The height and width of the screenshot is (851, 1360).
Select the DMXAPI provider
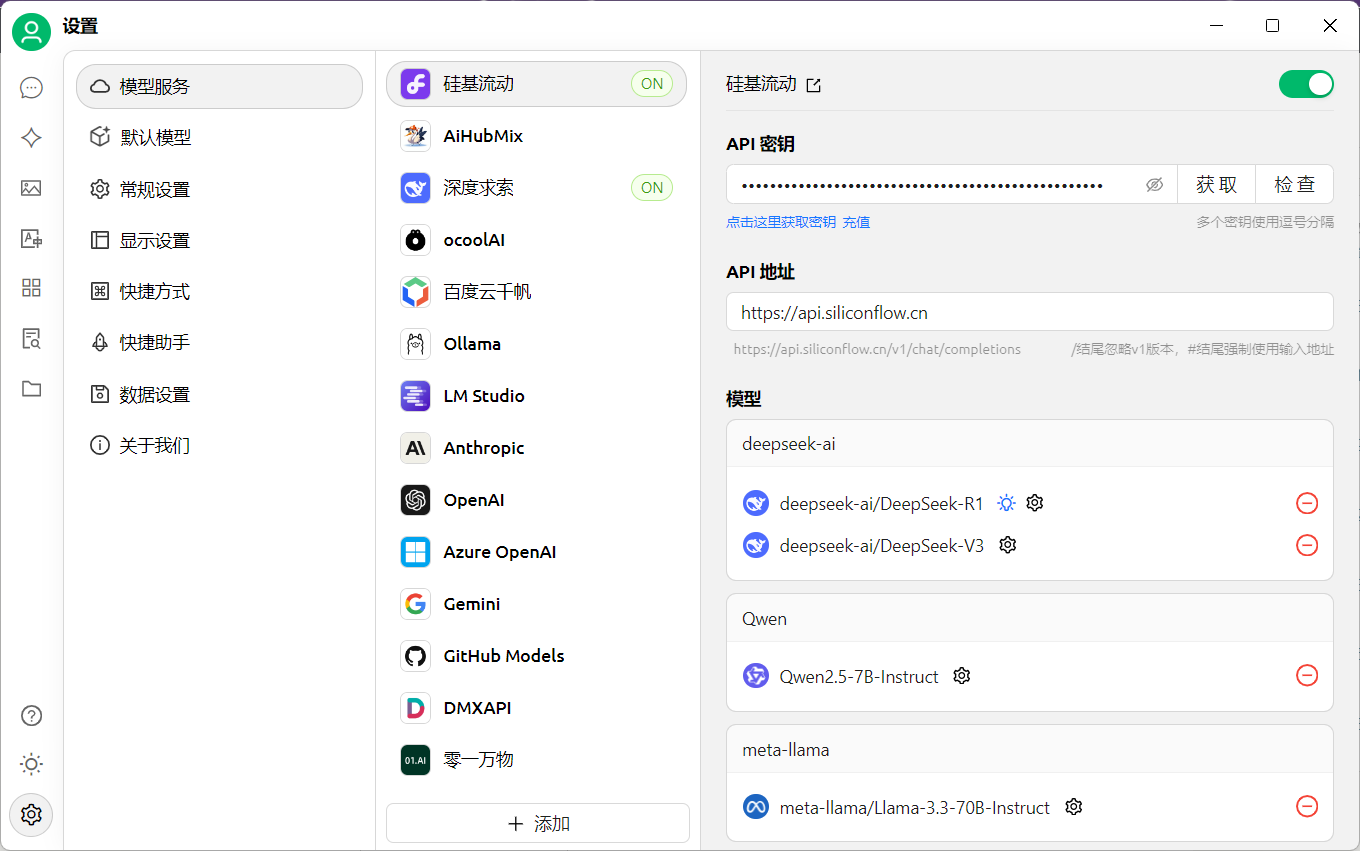(537, 708)
